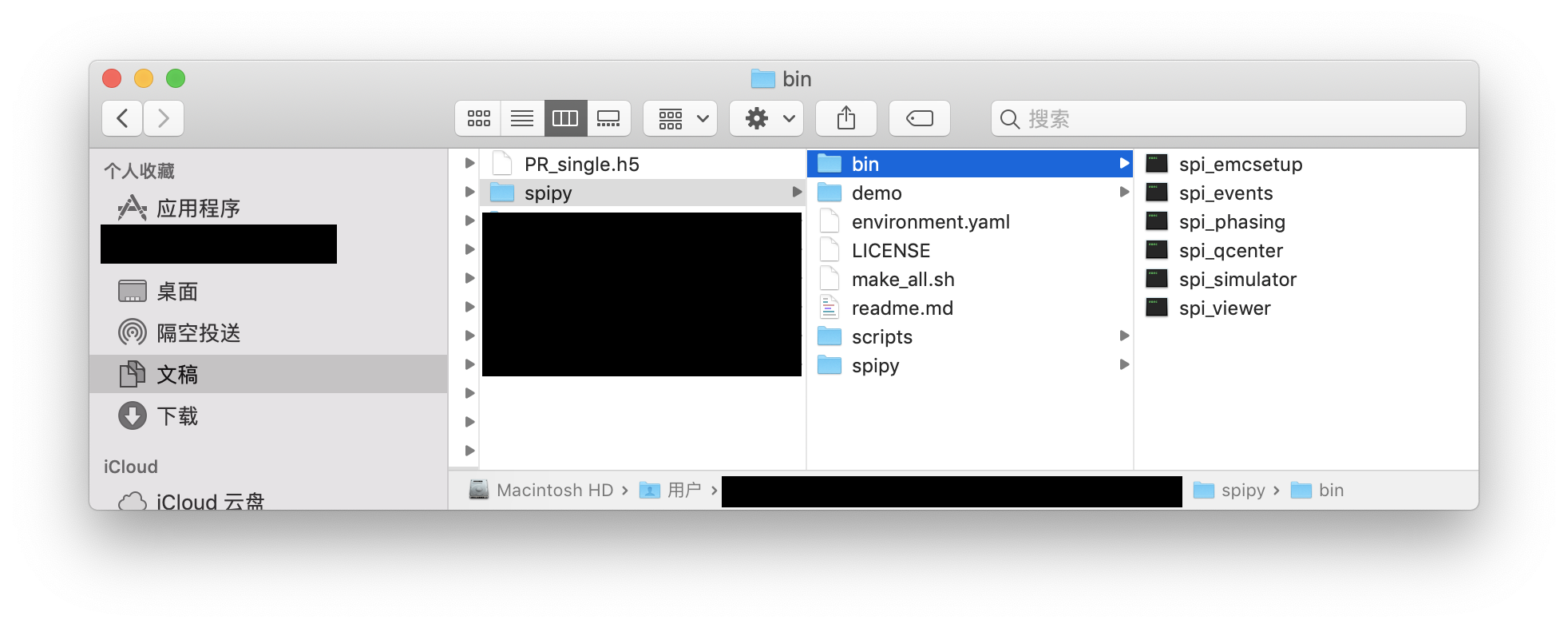The image size is (1568, 628).
Task: Expand the spipy folder arrow in second column
Action: [796, 192]
